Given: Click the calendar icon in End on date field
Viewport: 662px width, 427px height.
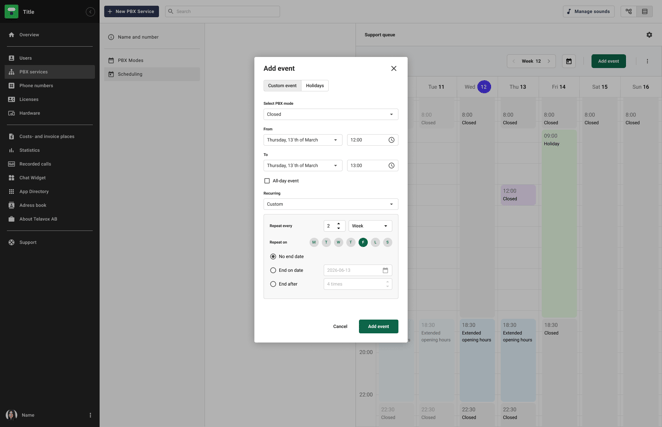Looking at the screenshot, I should tap(385, 270).
